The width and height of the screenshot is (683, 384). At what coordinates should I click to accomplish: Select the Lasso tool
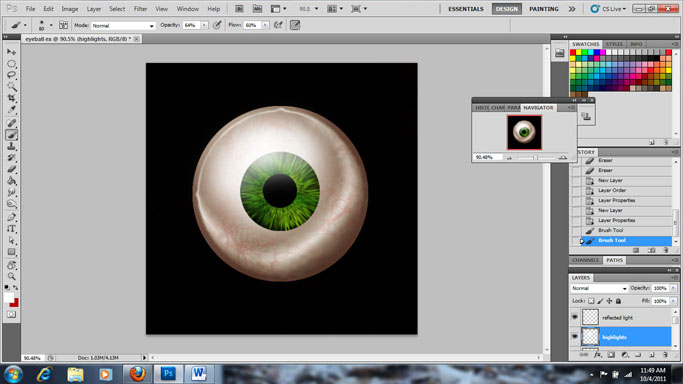pos(11,75)
